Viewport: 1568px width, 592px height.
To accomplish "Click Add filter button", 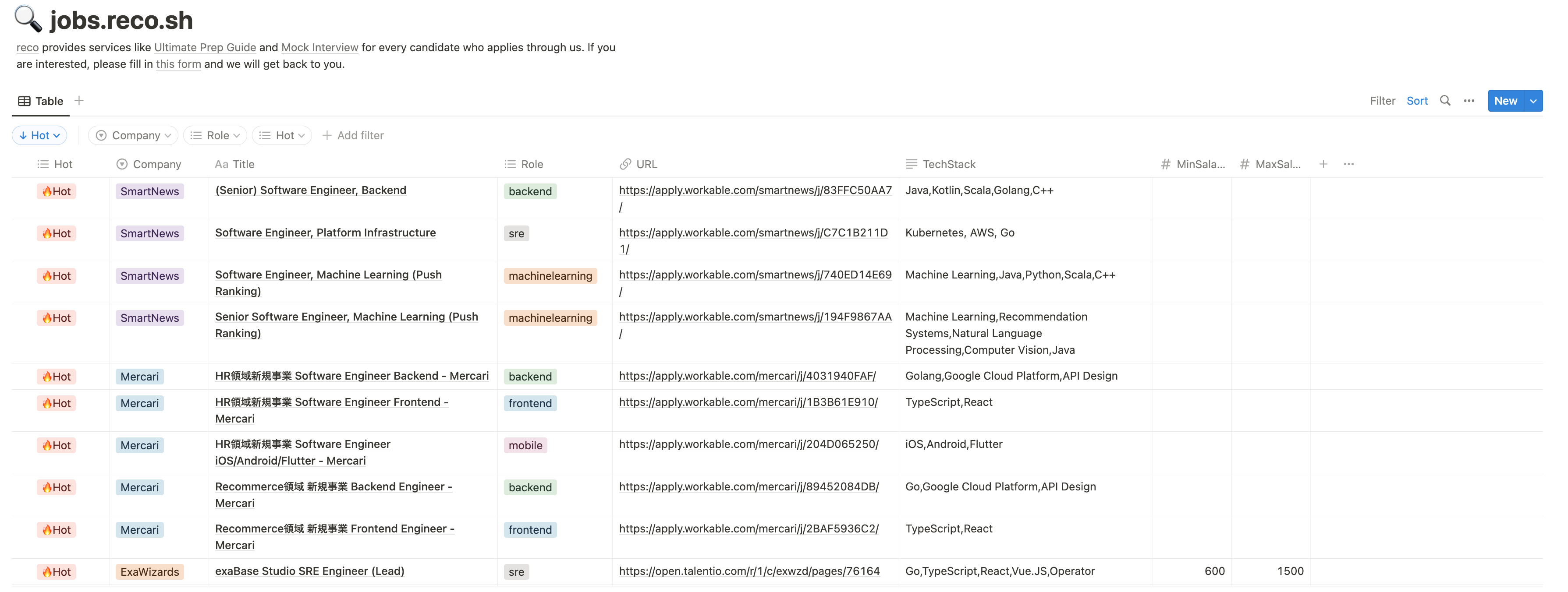I will coord(353,136).
